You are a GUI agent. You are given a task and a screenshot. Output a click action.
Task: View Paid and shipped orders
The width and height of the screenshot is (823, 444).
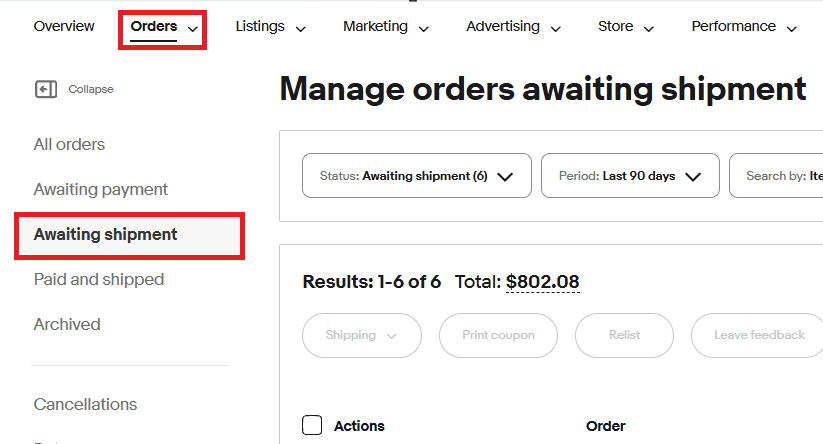coord(99,280)
